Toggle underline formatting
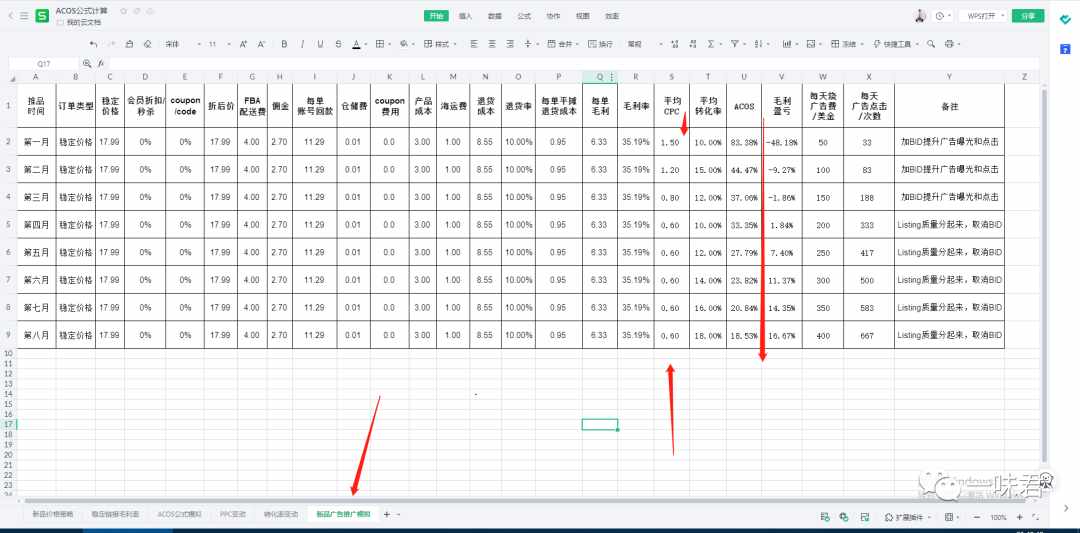Screen dimensions: 1080x533 (320, 44)
